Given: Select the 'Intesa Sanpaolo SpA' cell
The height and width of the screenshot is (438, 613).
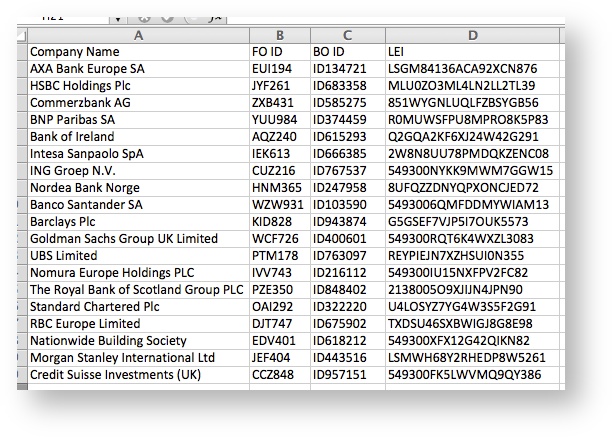Looking at the screenshot, I should [x=138, y=154].
